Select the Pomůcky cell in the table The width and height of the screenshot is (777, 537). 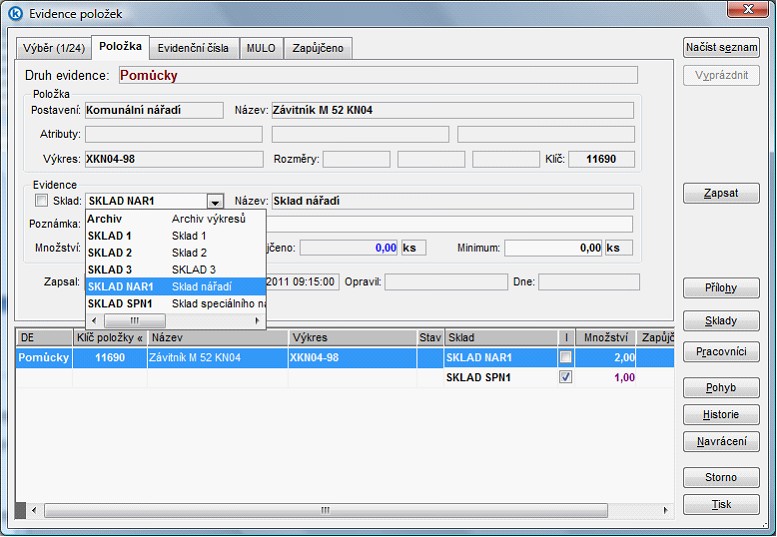[44, 357]
